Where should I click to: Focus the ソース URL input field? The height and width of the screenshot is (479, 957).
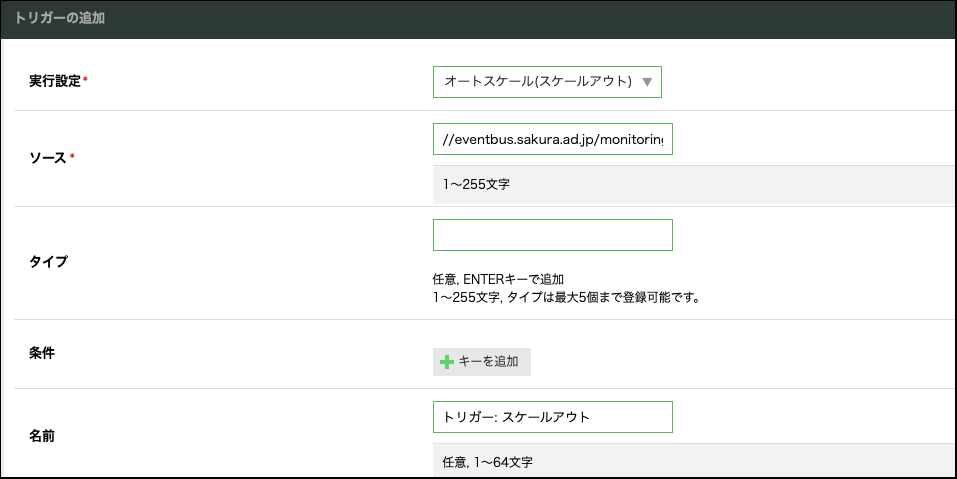[x=552, y=140]
